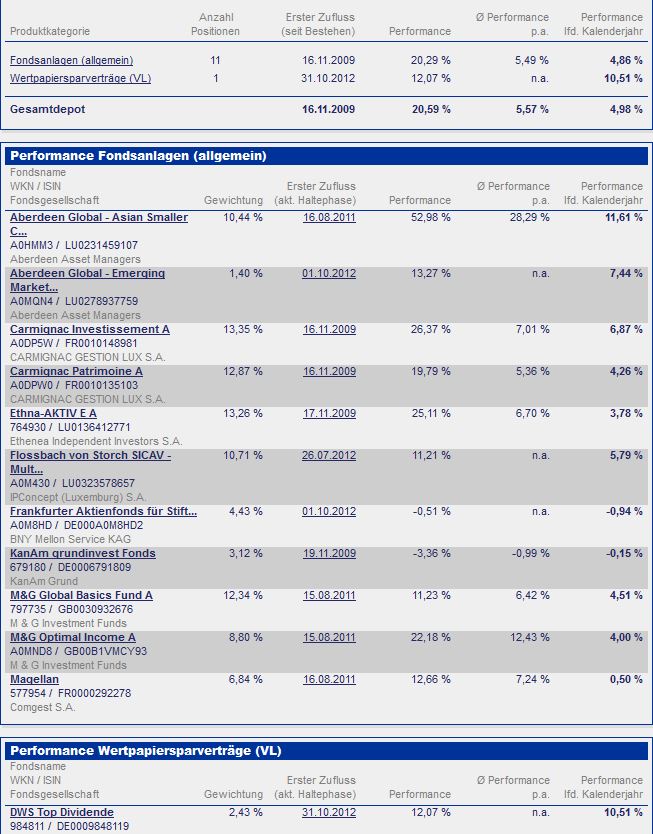Select ISIN text 984811 / DE0009848119
Viewport: 653px width, 834px height.
70,826
